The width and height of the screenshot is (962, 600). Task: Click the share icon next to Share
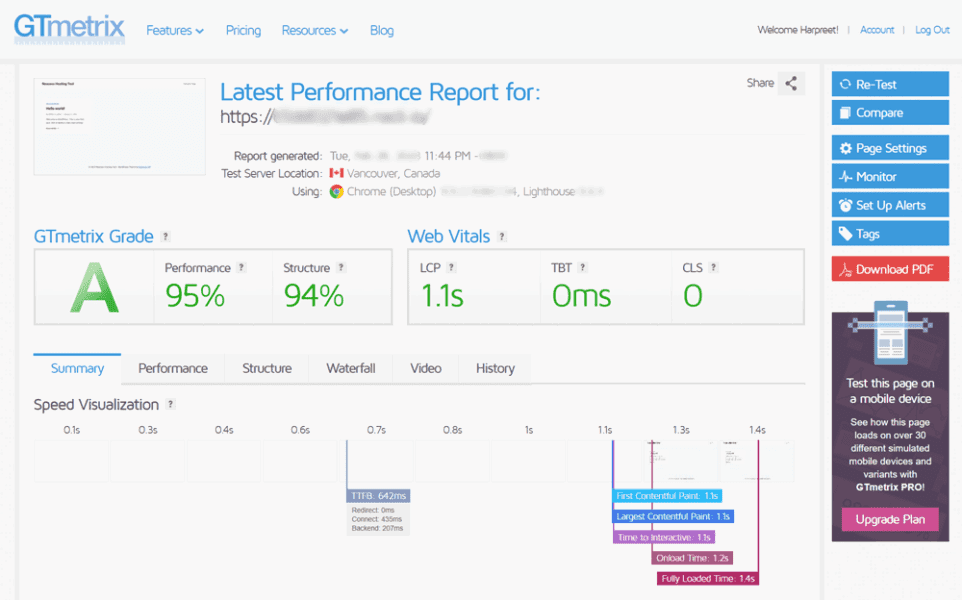[x=791, y=83]
